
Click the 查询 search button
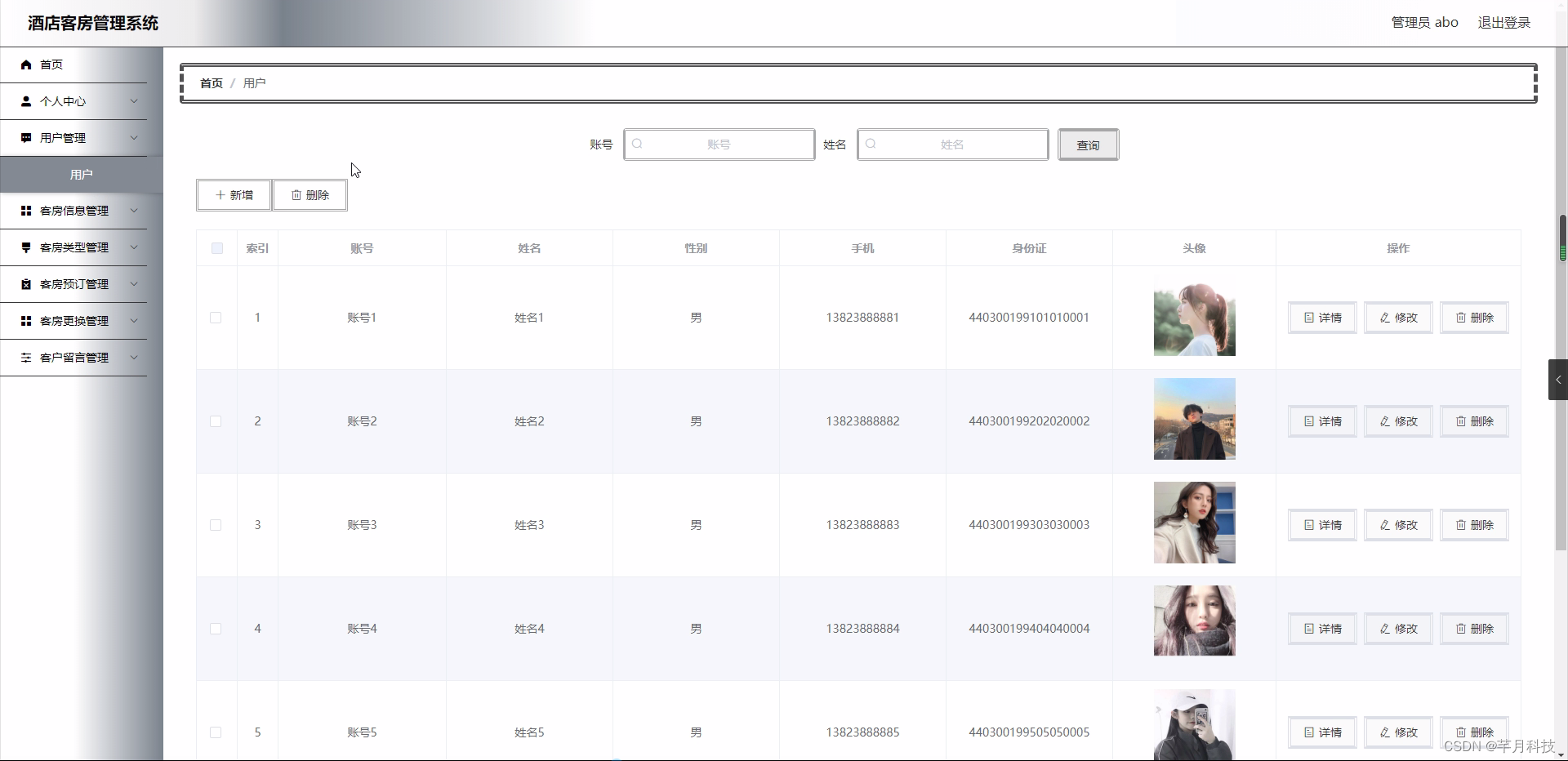(x=1088, y=145)
